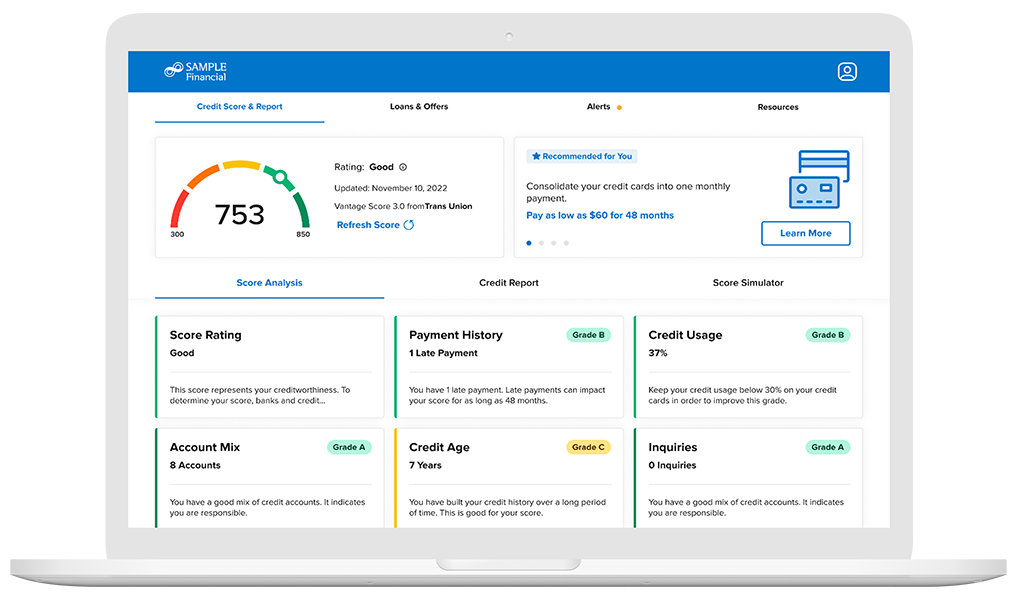Click the credit score gauge indicator knob

coord(281,178)
